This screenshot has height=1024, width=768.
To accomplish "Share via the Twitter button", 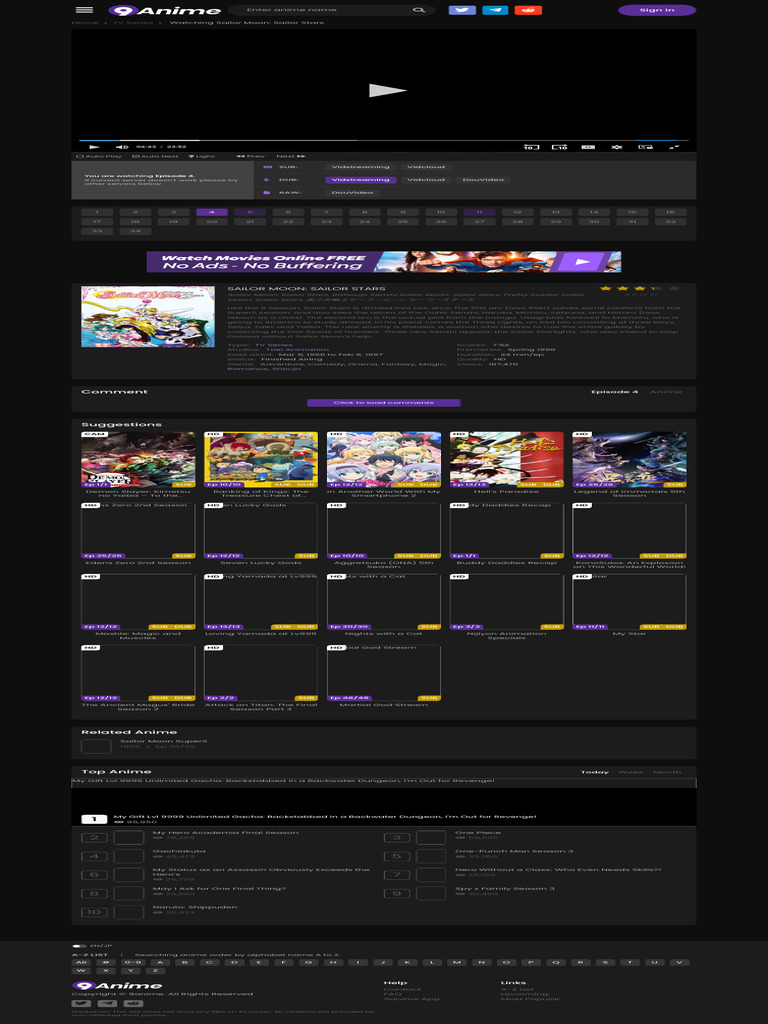I will click(461, 10).
